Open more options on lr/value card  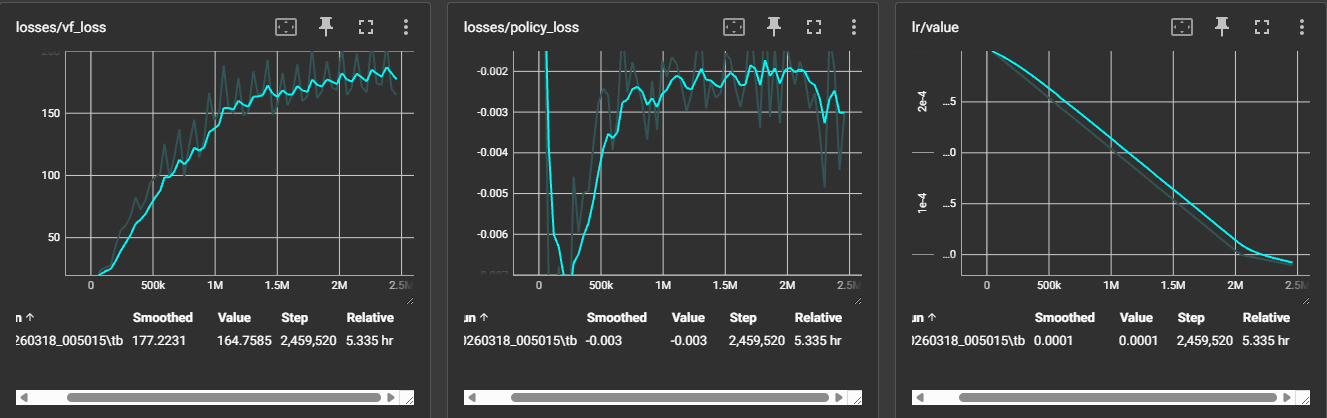(x=1301, y=27)
